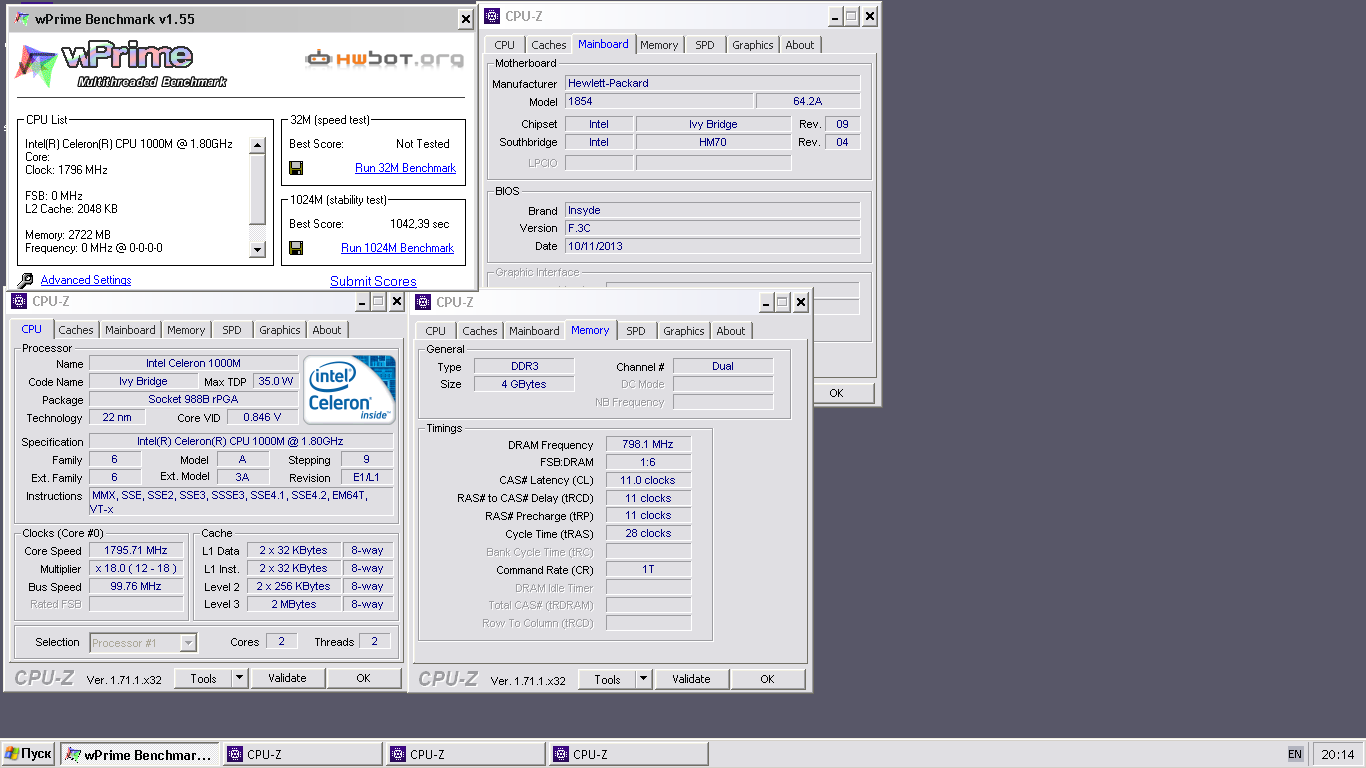
Task: Open Caches tab in CPU window
Action: [x=76, y=330]
